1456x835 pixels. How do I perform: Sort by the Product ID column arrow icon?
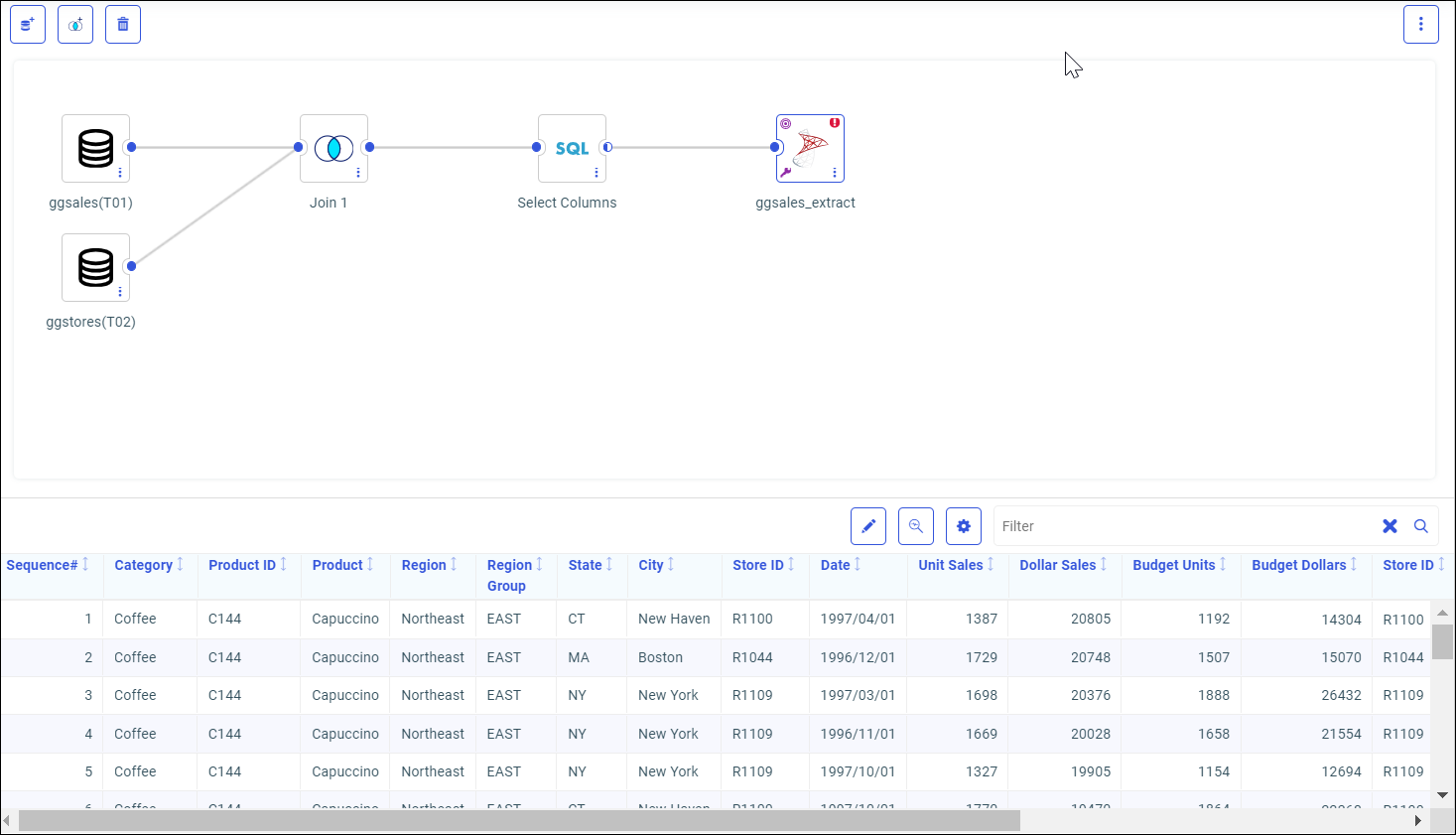[x=283, y=564]
